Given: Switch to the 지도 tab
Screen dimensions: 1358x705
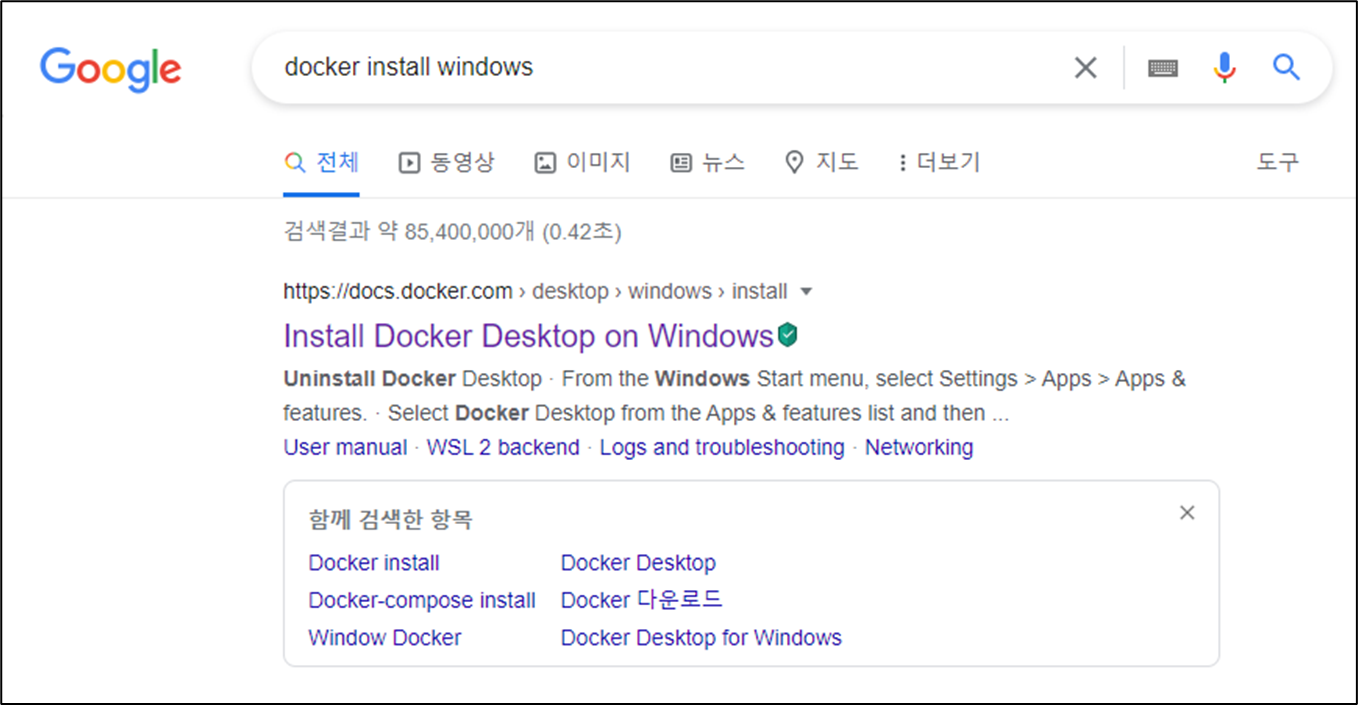Looking at the screenshot, I should point(821,162).
